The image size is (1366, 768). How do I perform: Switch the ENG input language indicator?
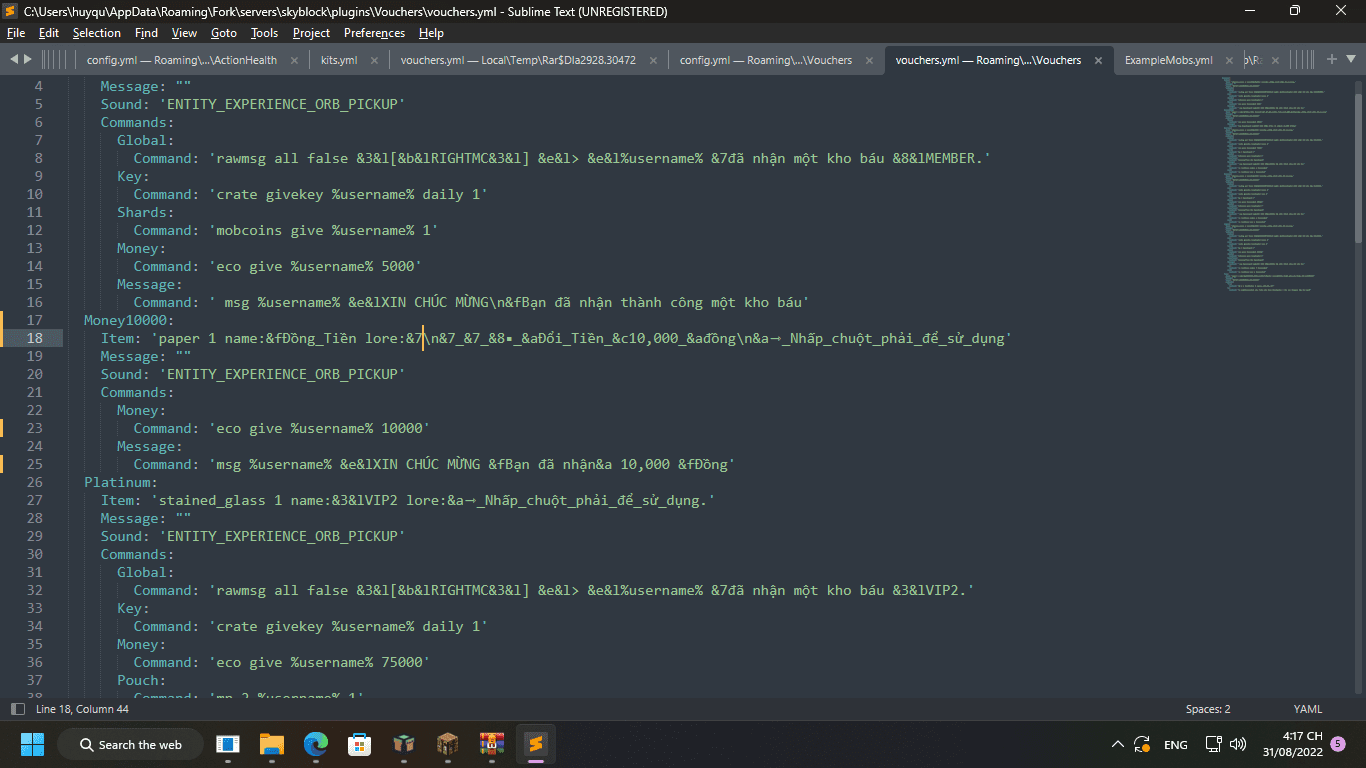pyautogui.click(x=1176, y=744)
